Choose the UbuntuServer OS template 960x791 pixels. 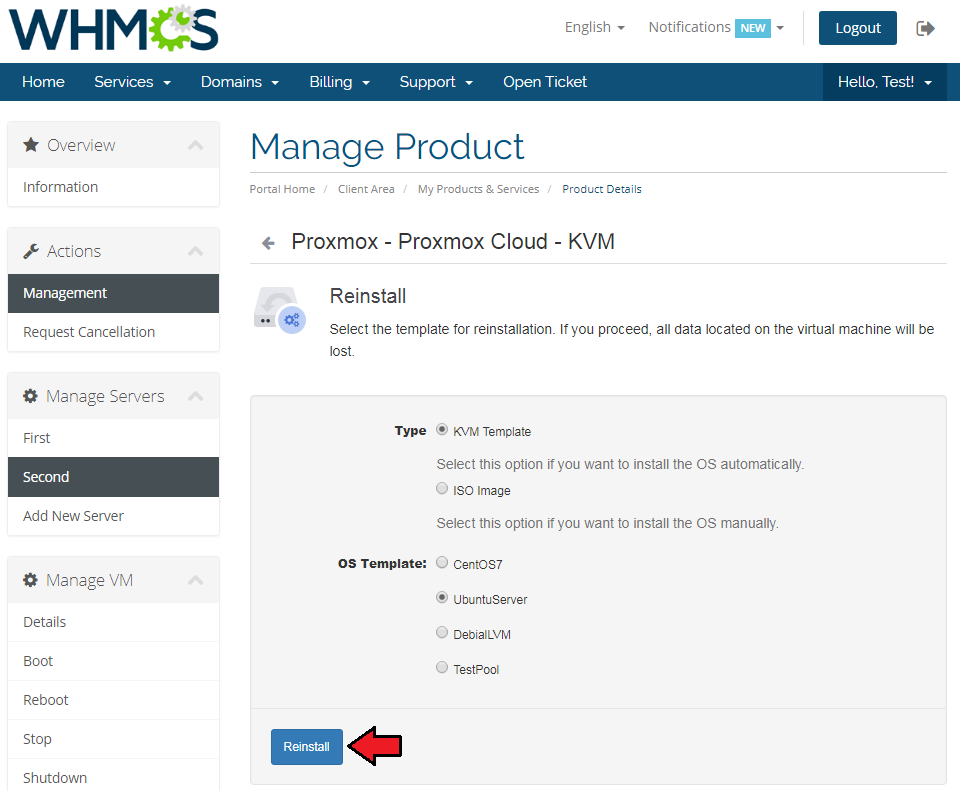(x=441, y=598)
